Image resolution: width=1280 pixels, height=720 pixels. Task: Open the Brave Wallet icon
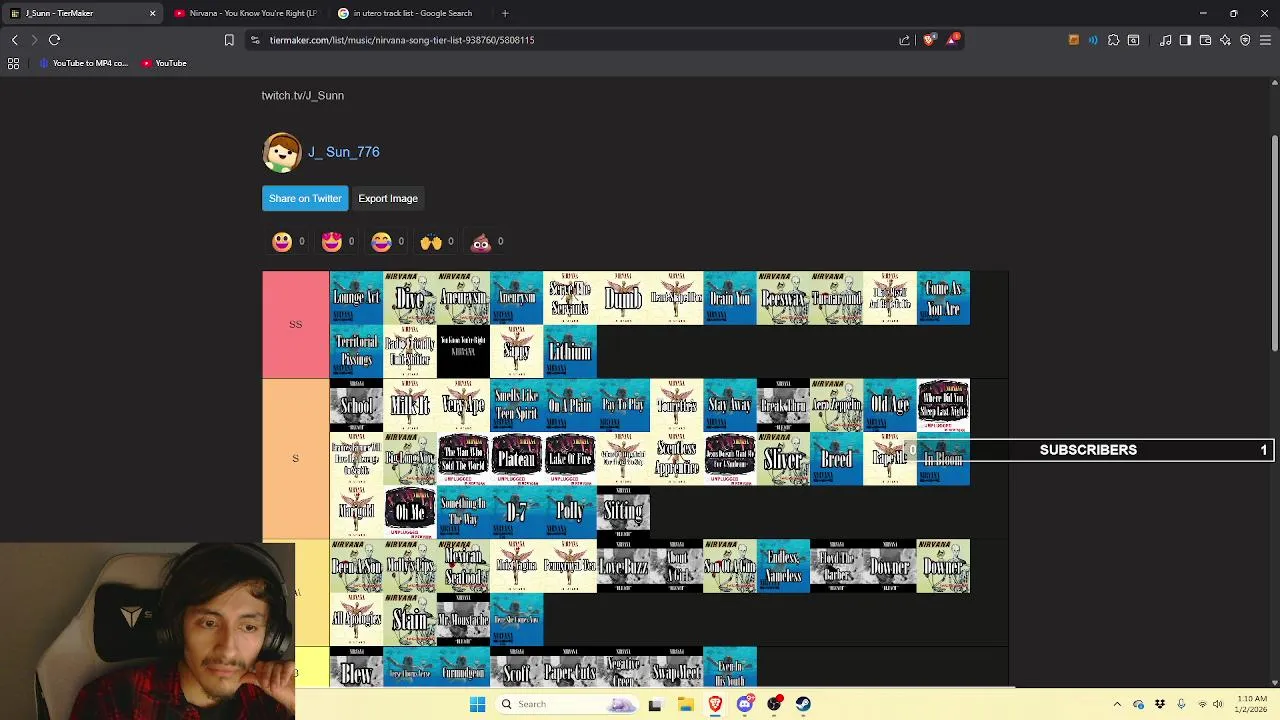click(1205, 40)
